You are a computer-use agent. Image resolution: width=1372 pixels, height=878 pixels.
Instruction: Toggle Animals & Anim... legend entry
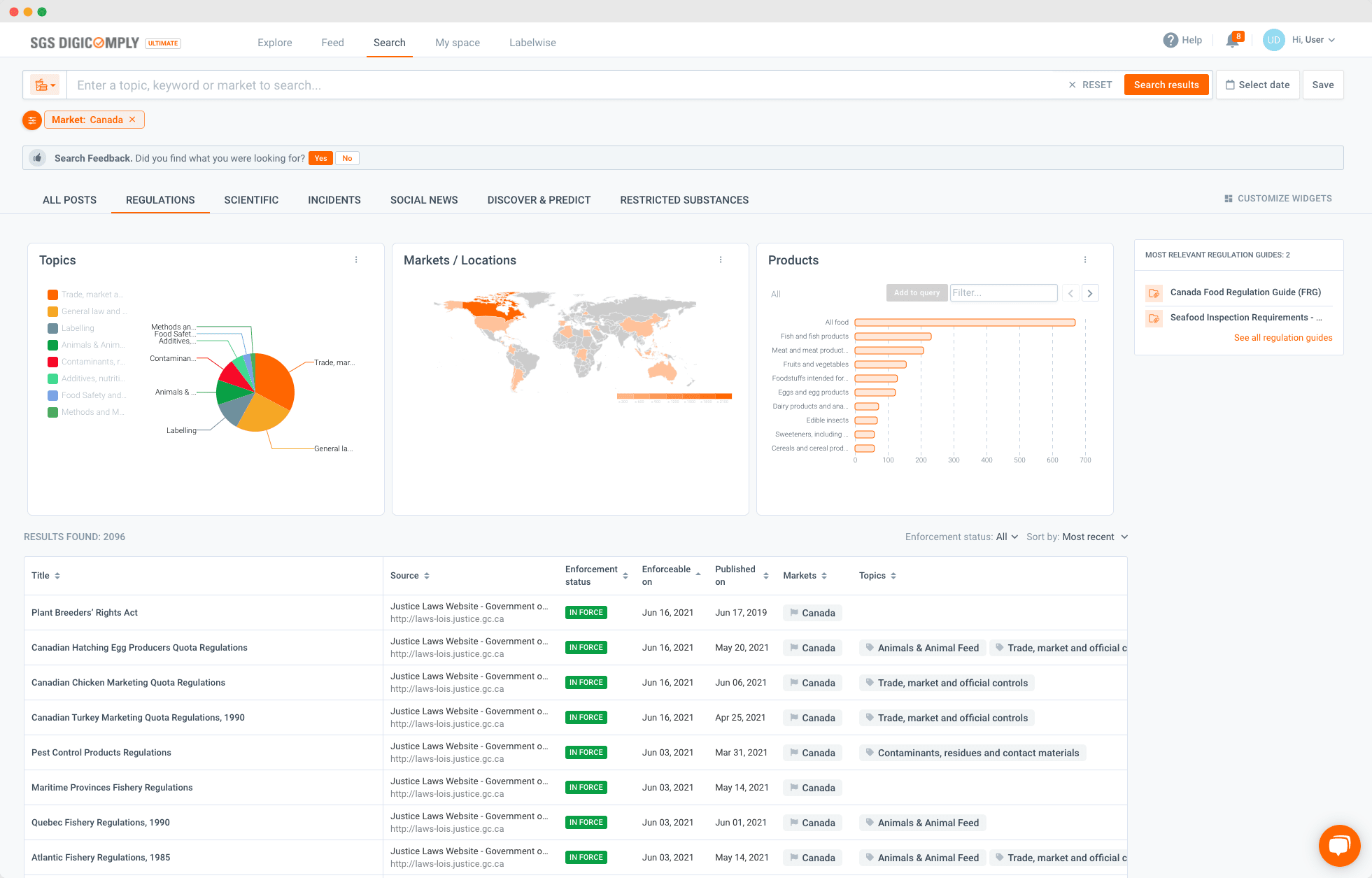(x=86, y=345)
